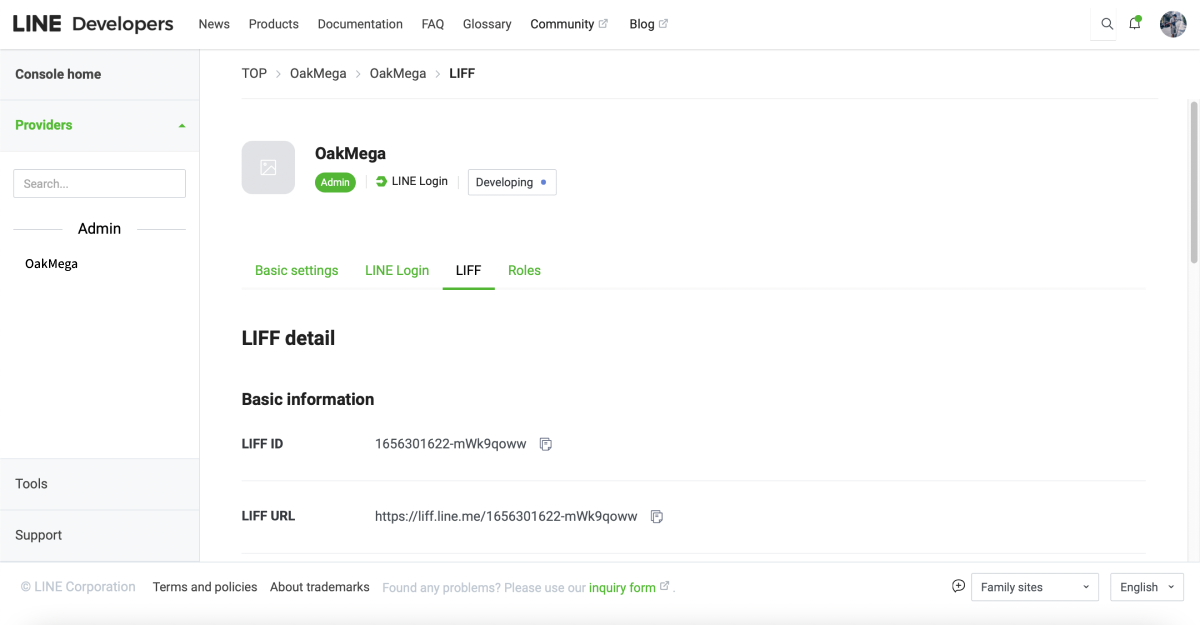Image resolution: width=1200 pixels, height=625 pixels.
Task: Go to TOP in breadcrumb
Action: click(x=254, y=73)
